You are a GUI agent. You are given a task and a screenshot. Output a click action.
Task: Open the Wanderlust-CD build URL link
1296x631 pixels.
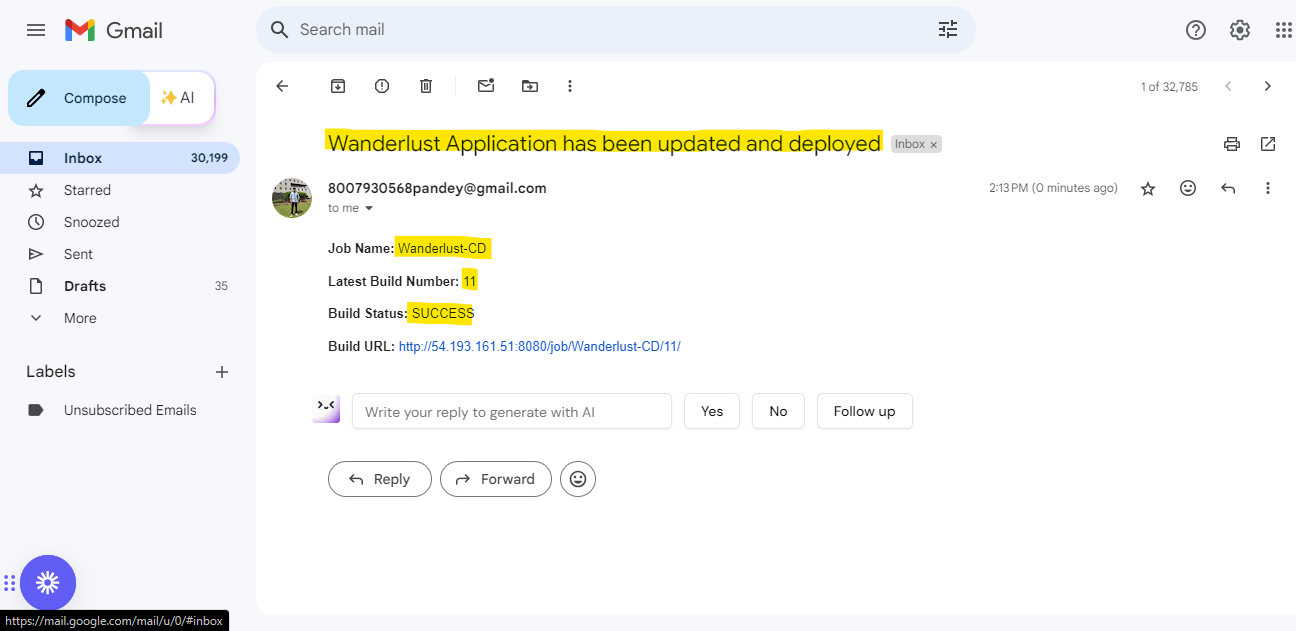tap(539, 346)
